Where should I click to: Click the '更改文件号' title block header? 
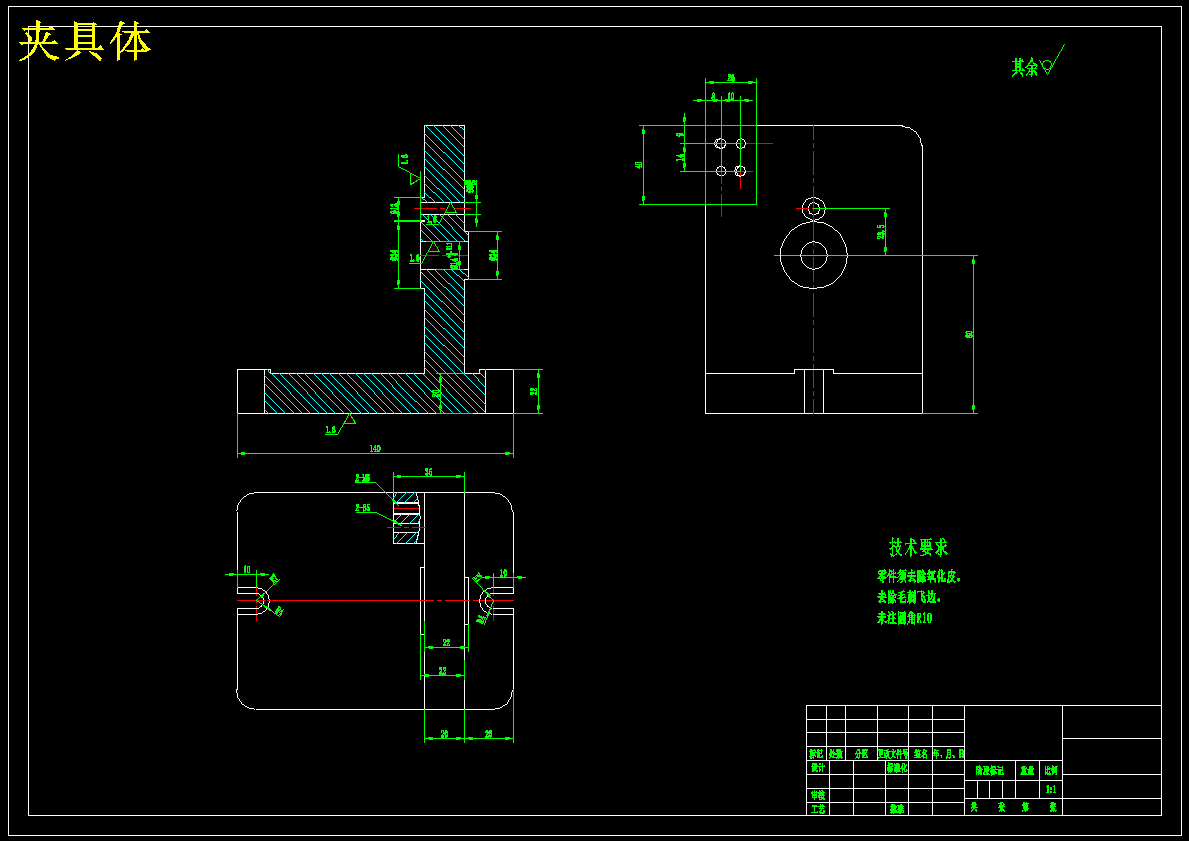[x=893, y=754]
